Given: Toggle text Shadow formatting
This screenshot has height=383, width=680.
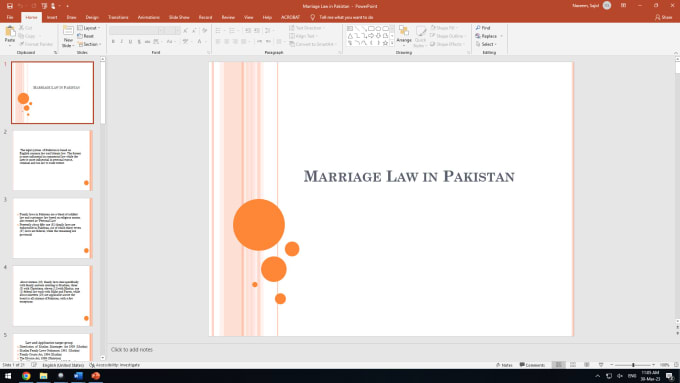Looking at the screenshot, I should pyautogui.click(x=139, y=42).
